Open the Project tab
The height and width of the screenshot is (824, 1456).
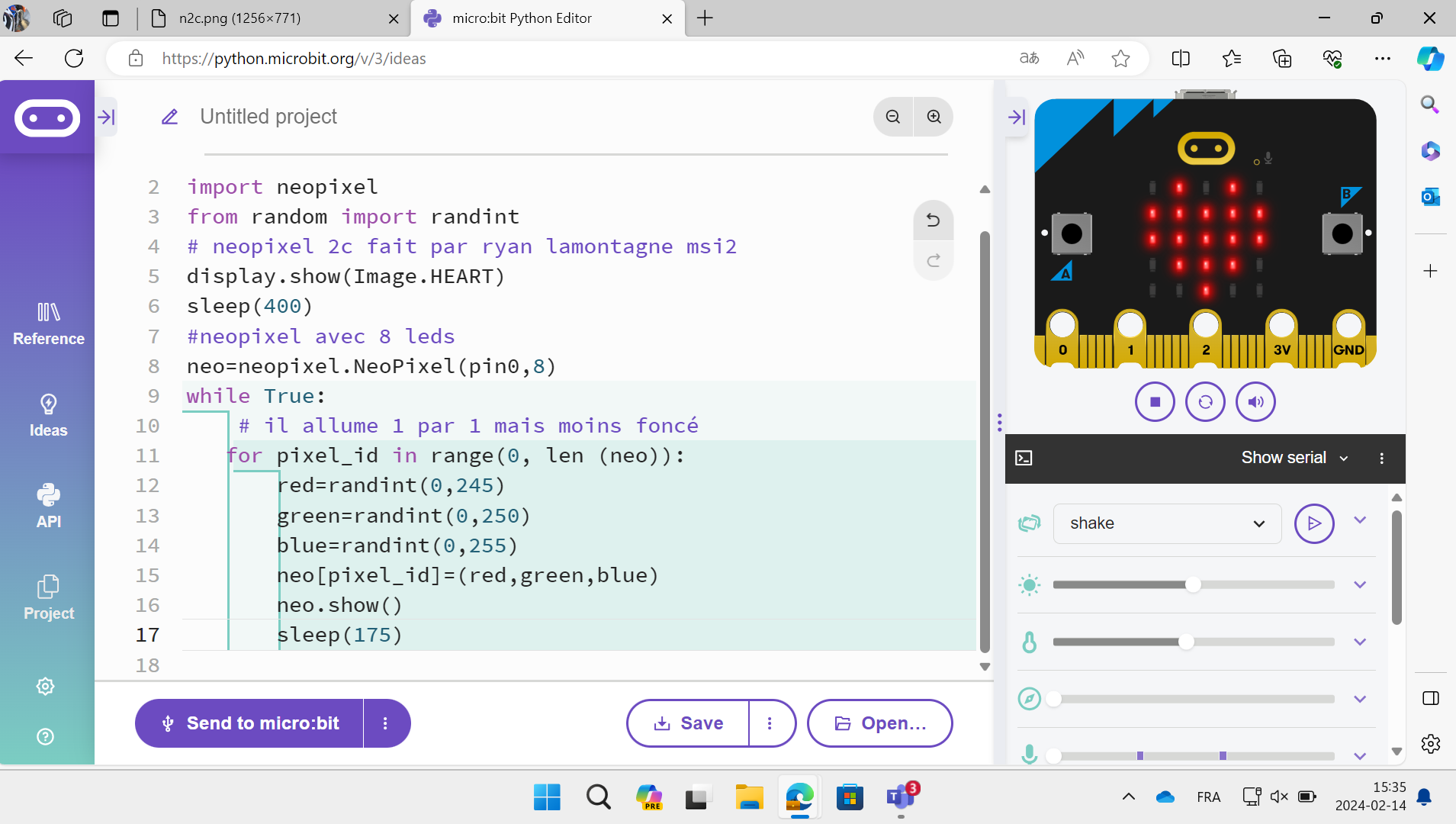(x=48, y=598)
